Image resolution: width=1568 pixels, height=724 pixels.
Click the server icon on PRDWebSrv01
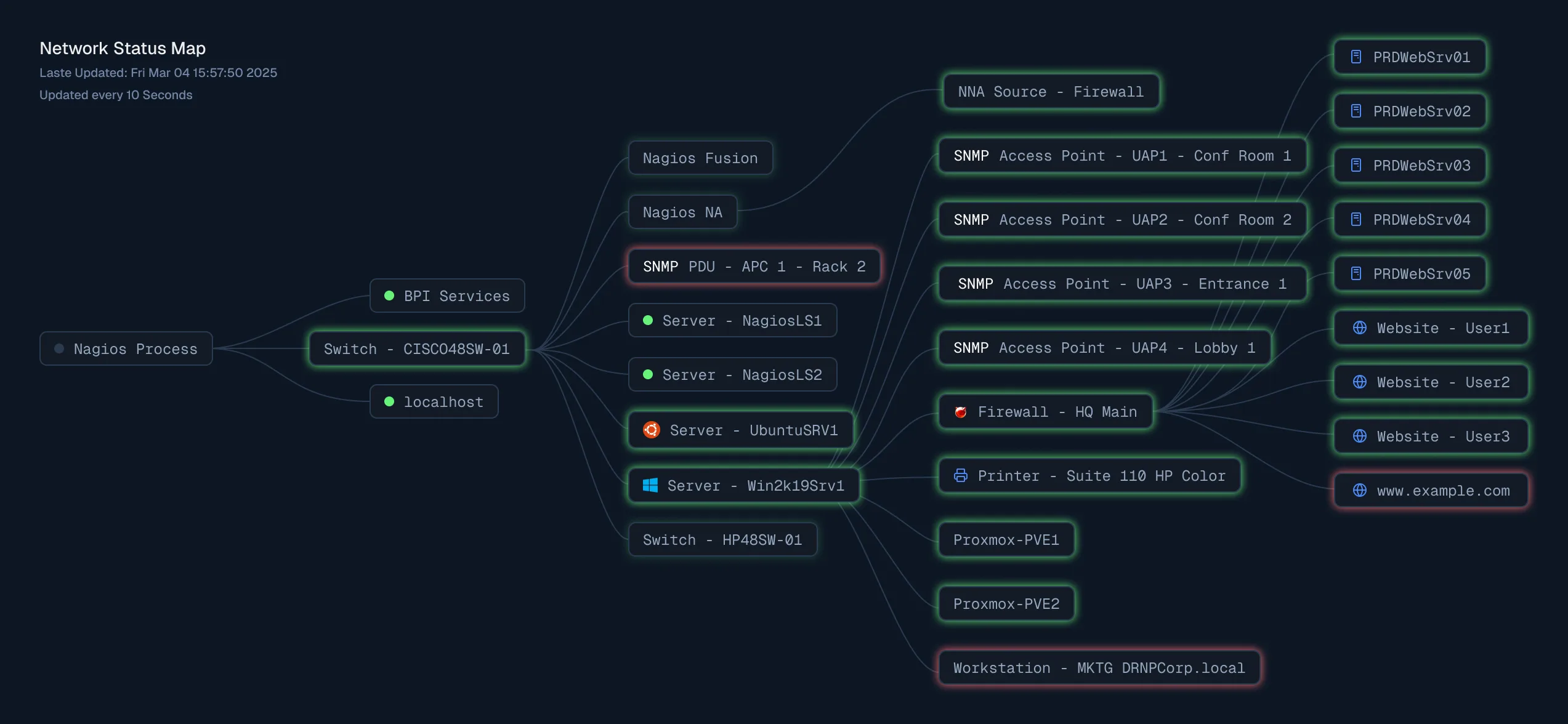1356,57
